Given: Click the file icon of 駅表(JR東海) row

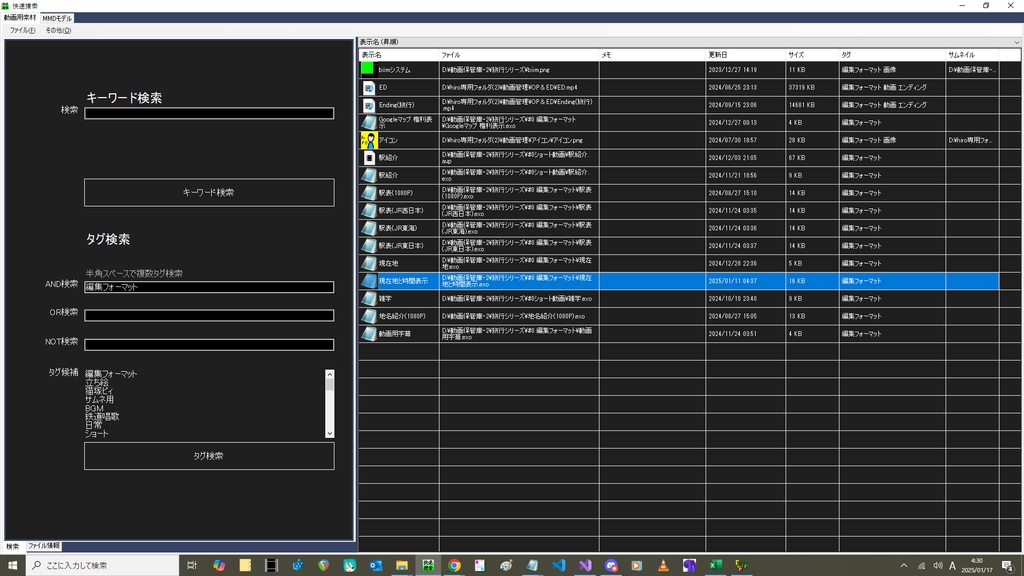Looking at the screenshot, I should [x=369, y=228].
